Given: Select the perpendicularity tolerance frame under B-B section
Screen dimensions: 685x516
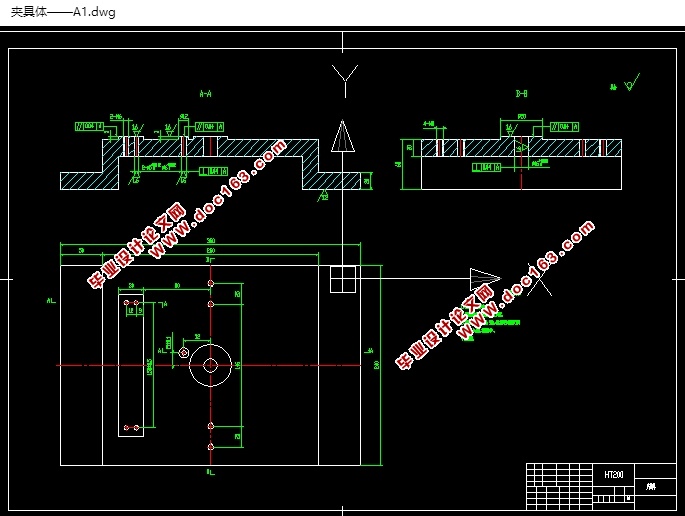Looking at the screenshot, I should (487, 167).
